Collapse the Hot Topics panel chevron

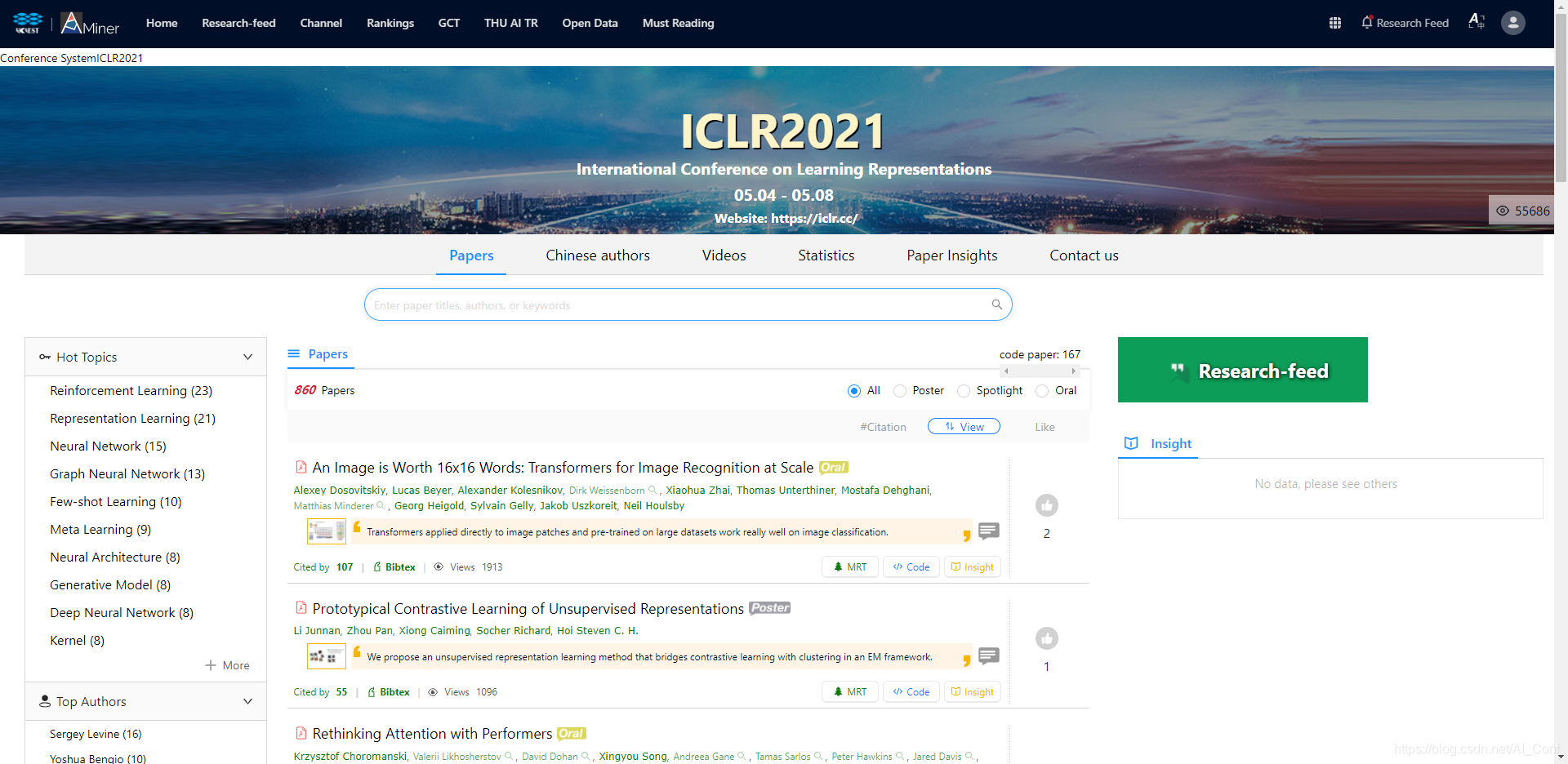247,357
